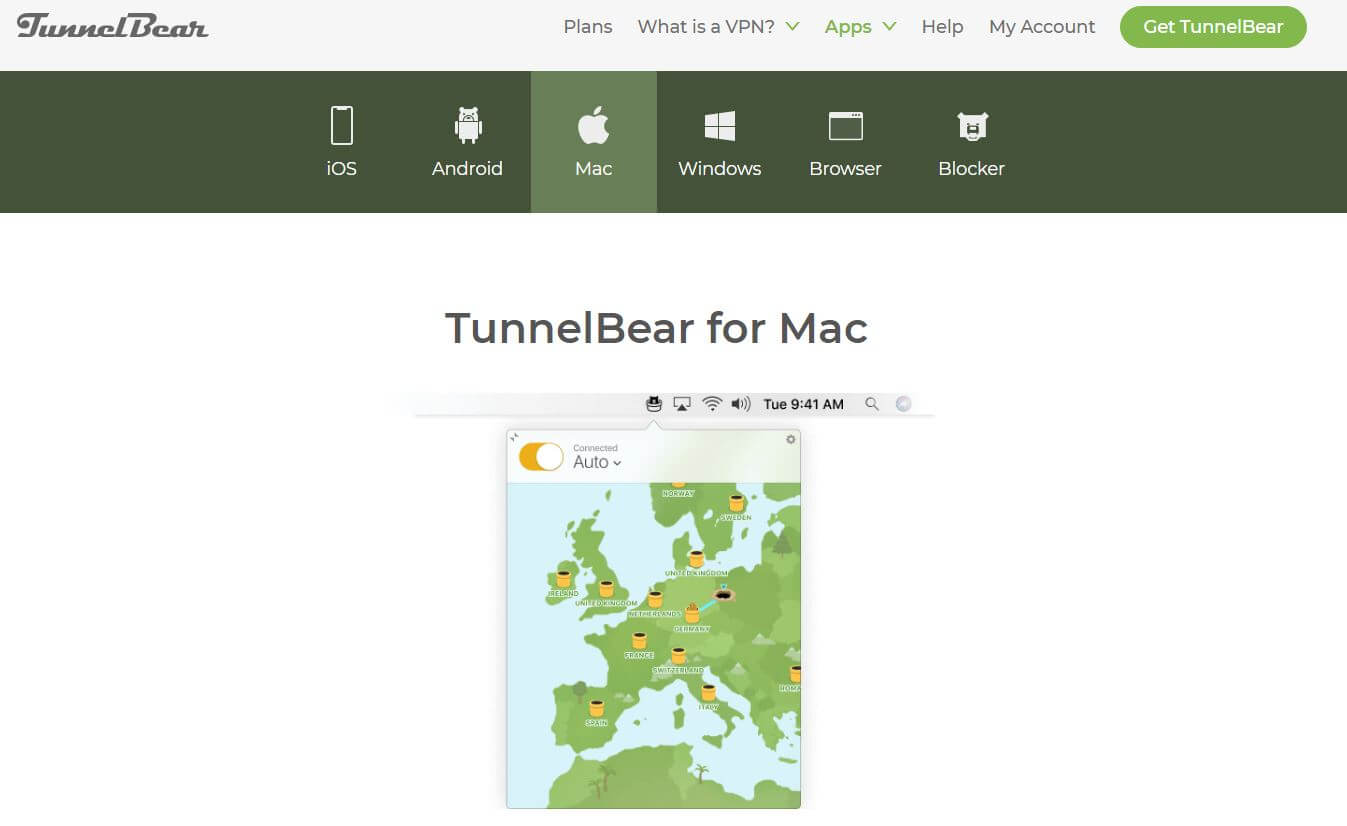This screenshot has width=1347, height=826.
Task: Click the Tue 9:41 AM clock
Action: point(803,404)
